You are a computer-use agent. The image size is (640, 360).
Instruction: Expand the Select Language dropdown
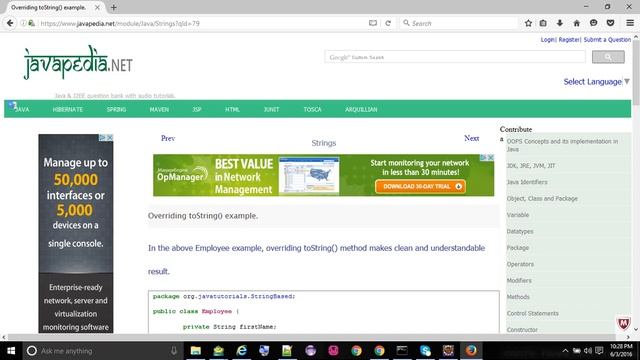pos(596,82)
